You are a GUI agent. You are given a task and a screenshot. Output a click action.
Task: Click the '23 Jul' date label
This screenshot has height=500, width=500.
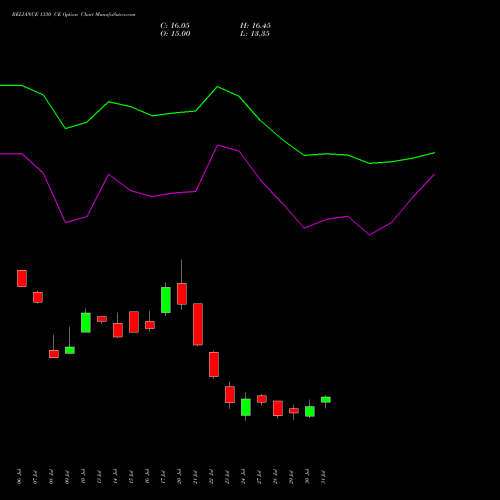(x=227, y=476)
